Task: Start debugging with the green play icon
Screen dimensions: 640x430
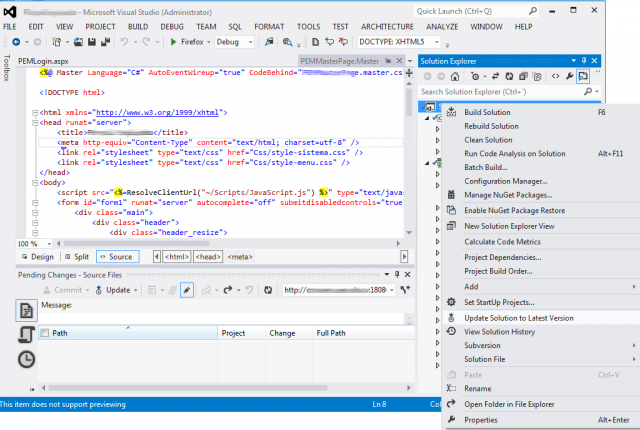Action: point(173,42)
